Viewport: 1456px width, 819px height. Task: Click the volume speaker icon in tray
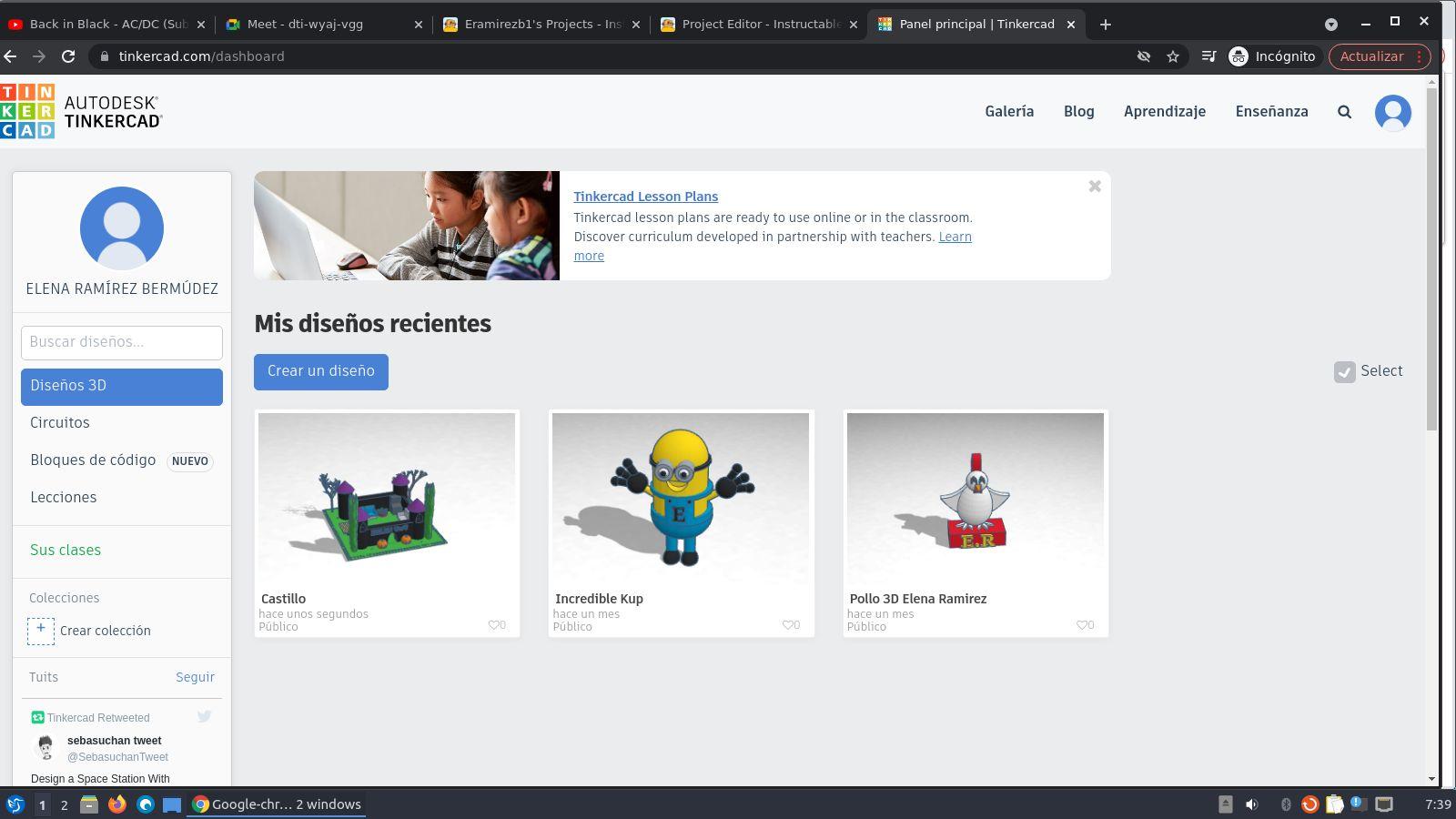click(1252, 804)
